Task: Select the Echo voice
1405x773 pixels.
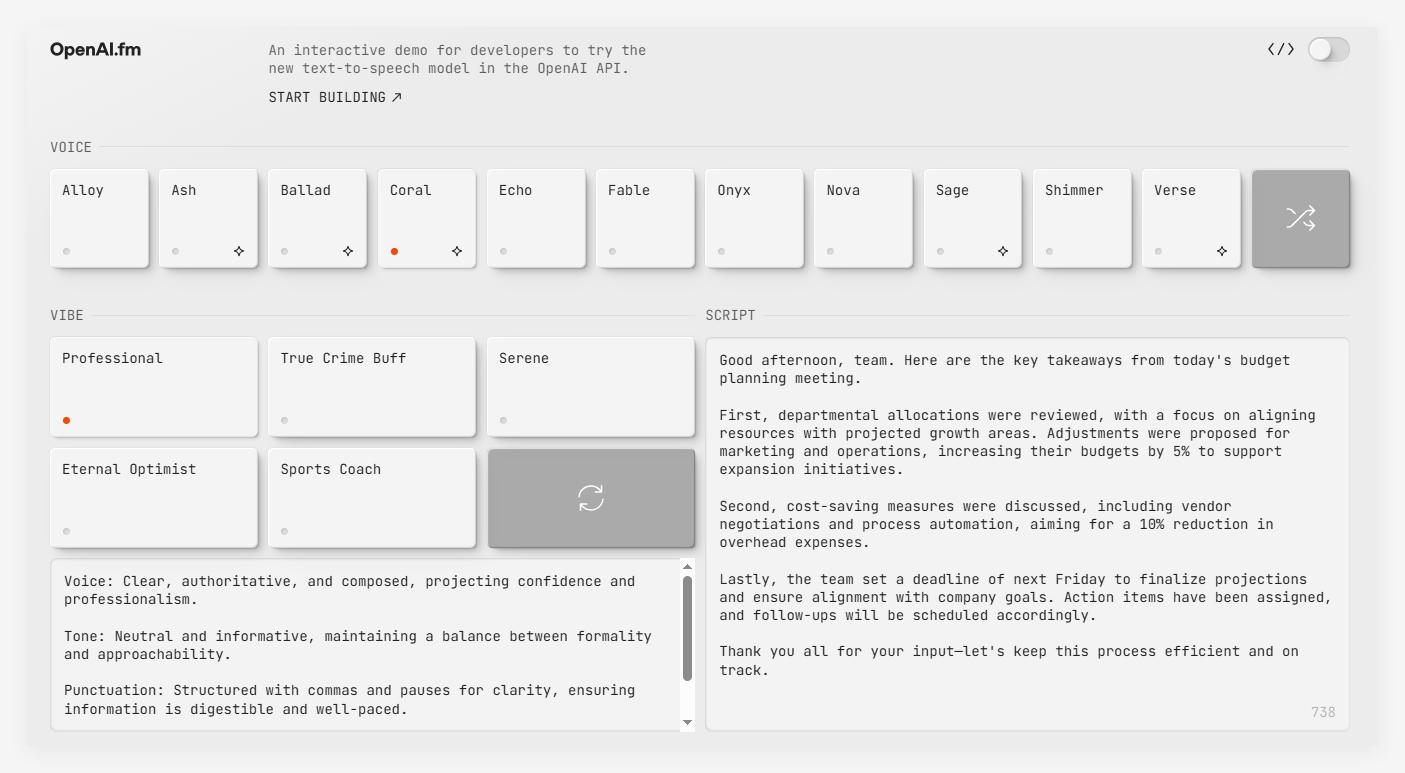Action: coord(536,219)
